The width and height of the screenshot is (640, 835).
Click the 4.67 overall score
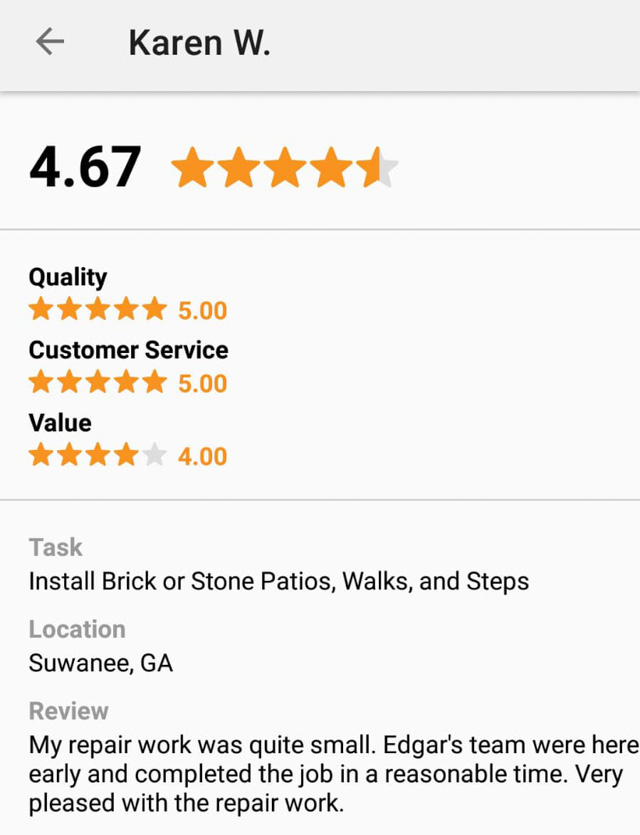click(85, 167)
